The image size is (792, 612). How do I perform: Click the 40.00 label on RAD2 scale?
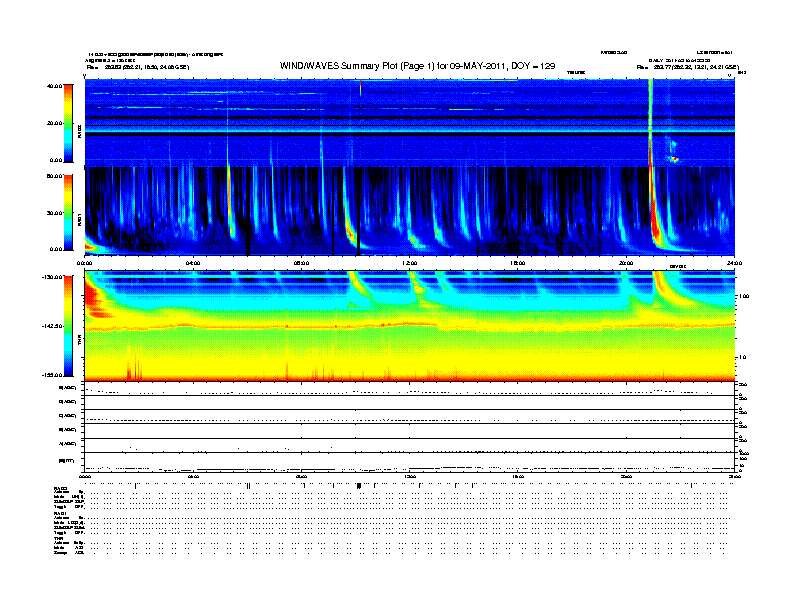click(x=54, y=86)
